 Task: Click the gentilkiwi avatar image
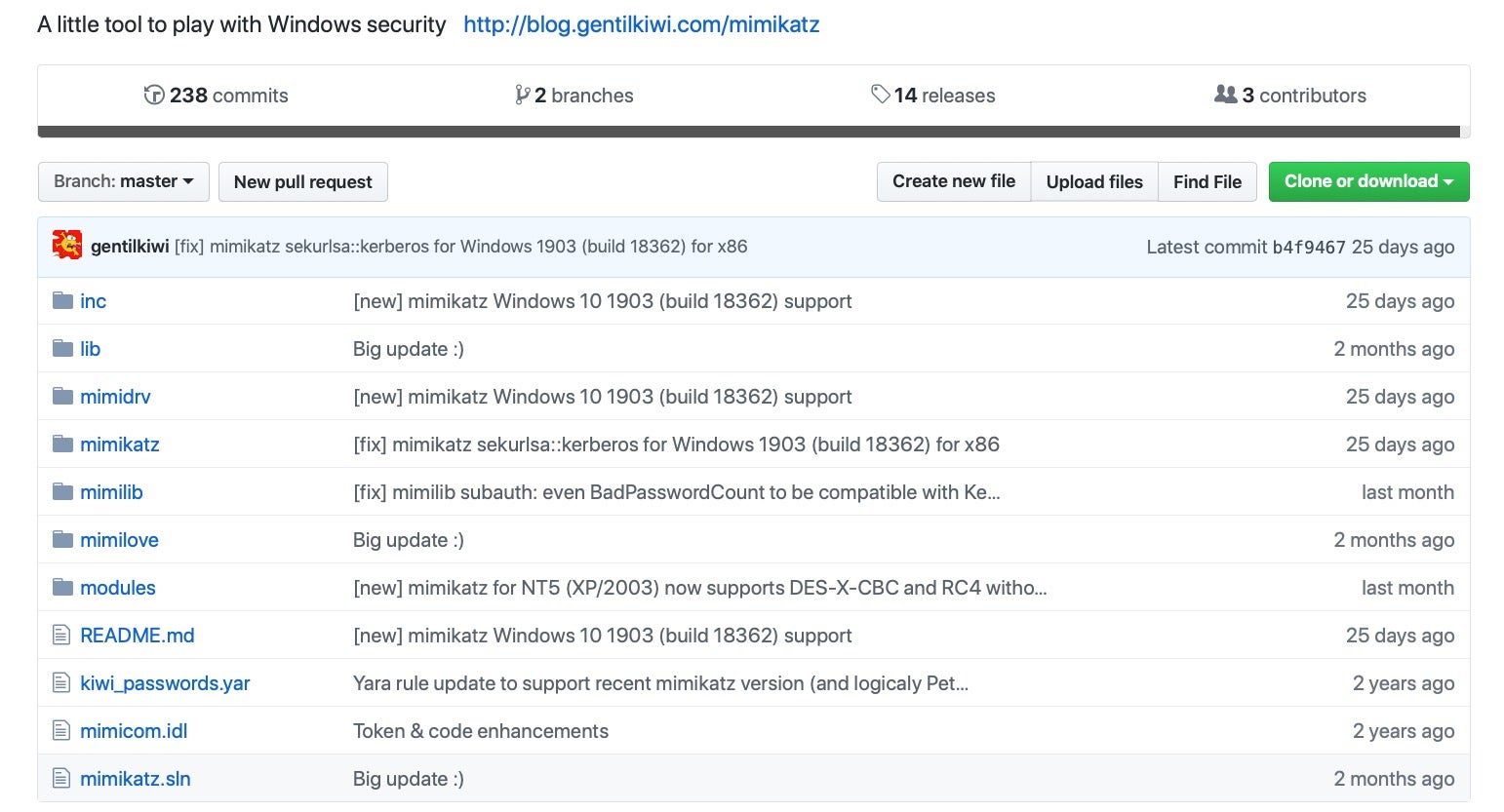tap(67, 246)
